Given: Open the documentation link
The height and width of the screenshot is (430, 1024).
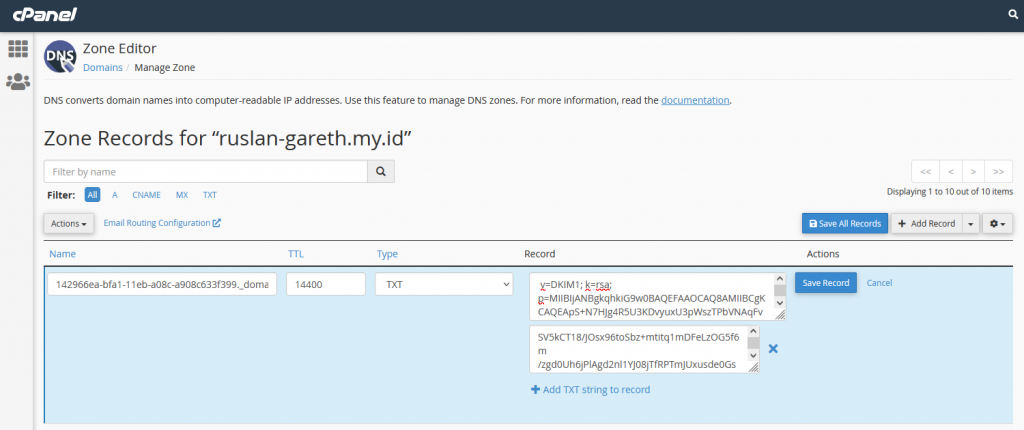Looking at the screenshot, I should coord(695,100).
